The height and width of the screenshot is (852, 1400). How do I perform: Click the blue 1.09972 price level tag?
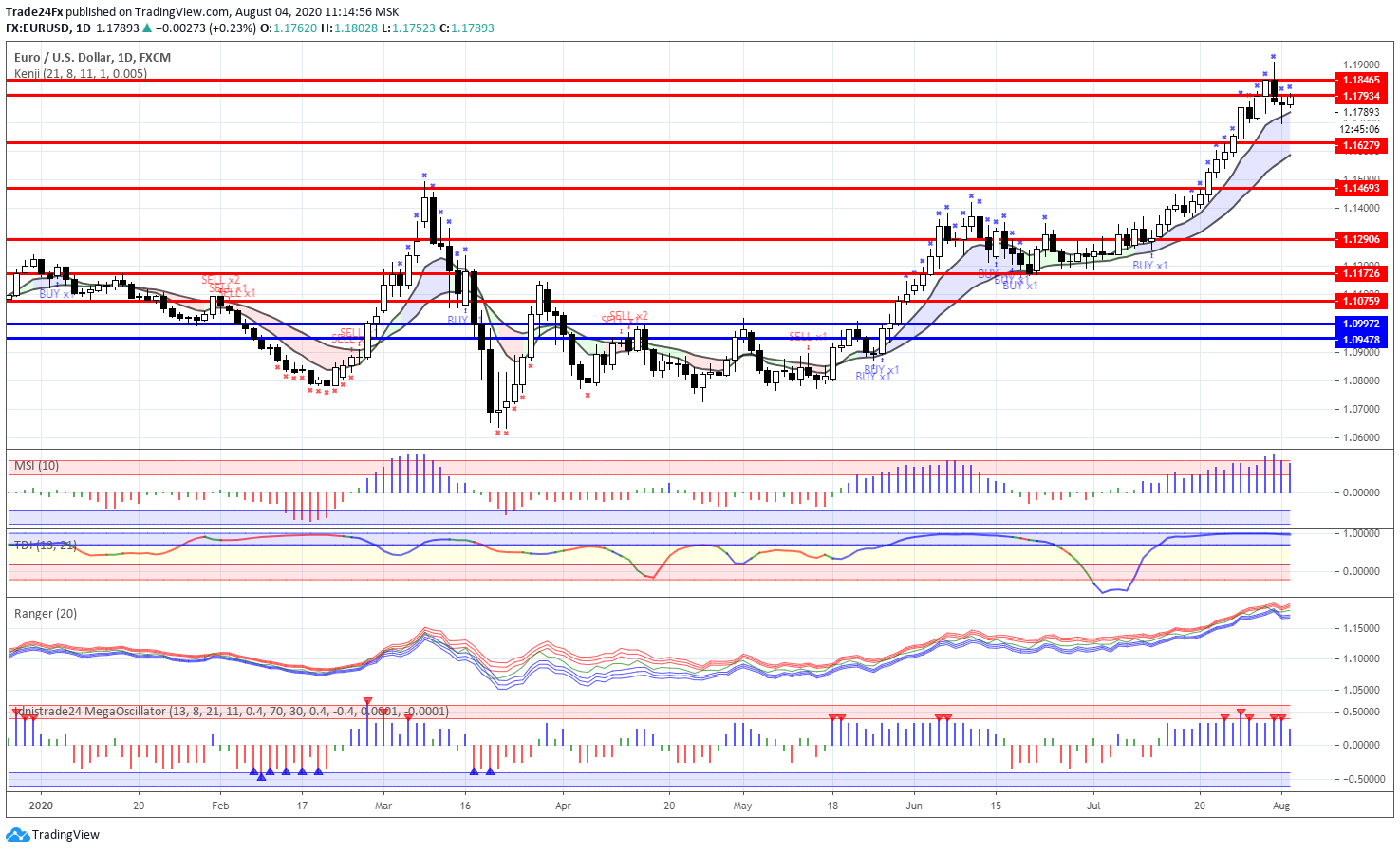point(1361,324)
